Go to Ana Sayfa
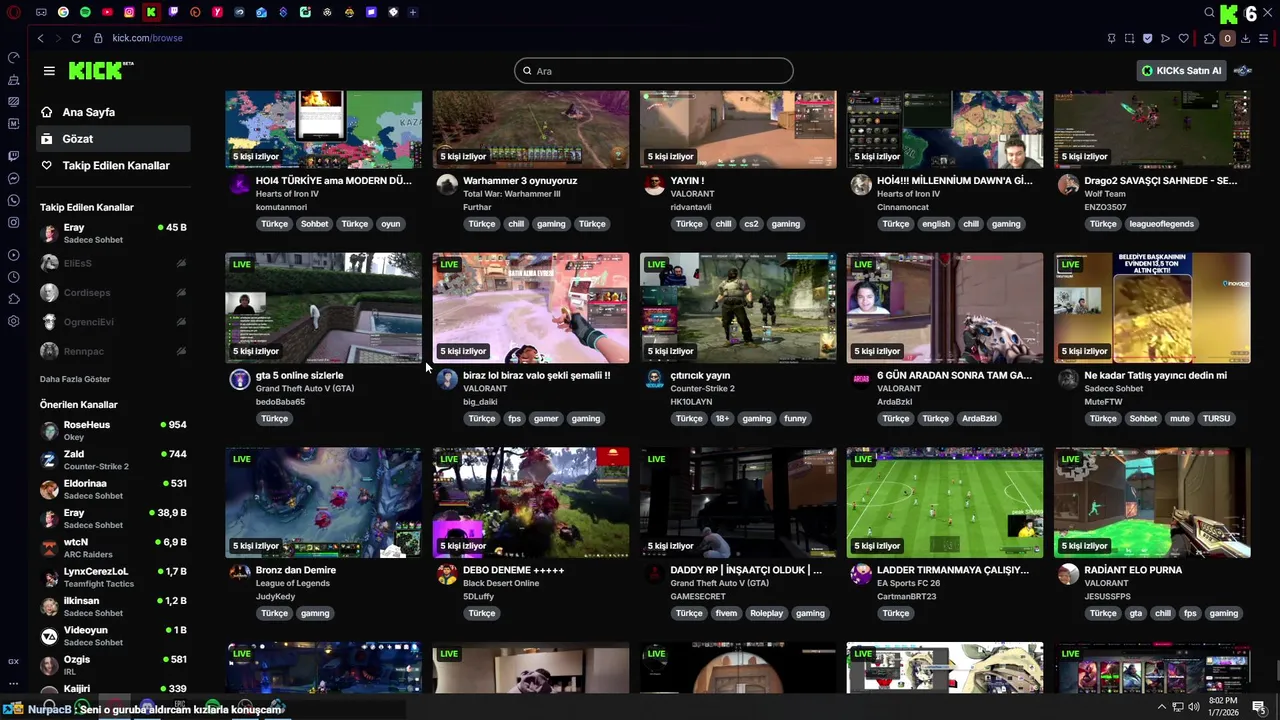 click(x=112, y=112)
